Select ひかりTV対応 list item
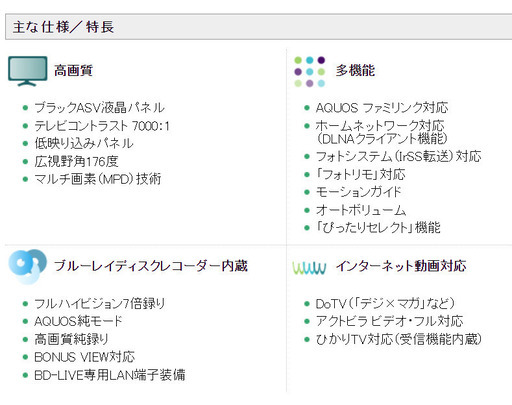The width and height of the screenshot is (512, 405). pyautogui.click(x=399, y=340)
